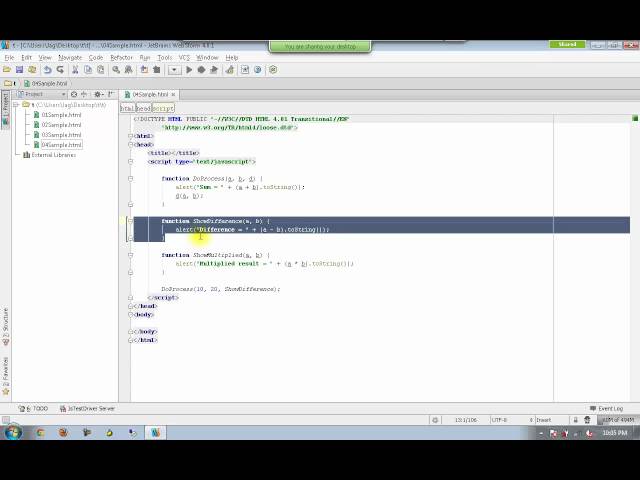
Task: Click the Back navigation toolbar icon
Action: [x=144, y=70]
